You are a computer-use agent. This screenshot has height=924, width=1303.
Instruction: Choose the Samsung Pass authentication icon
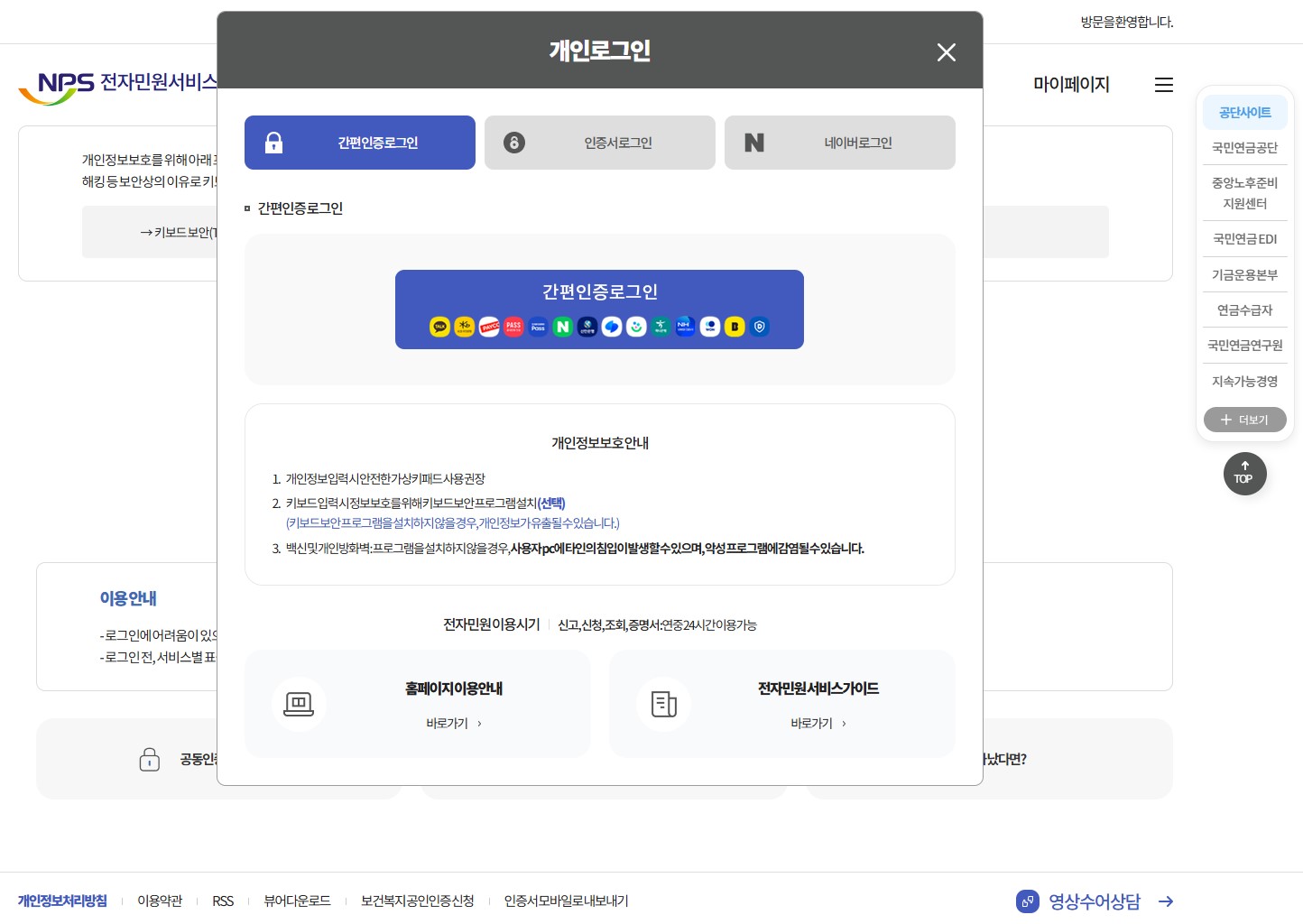point(538,327)
